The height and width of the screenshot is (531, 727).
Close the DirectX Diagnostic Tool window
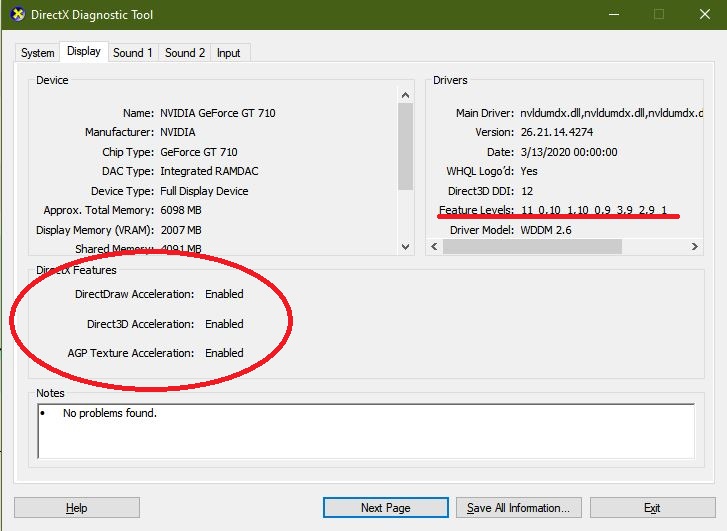point(705,14)
